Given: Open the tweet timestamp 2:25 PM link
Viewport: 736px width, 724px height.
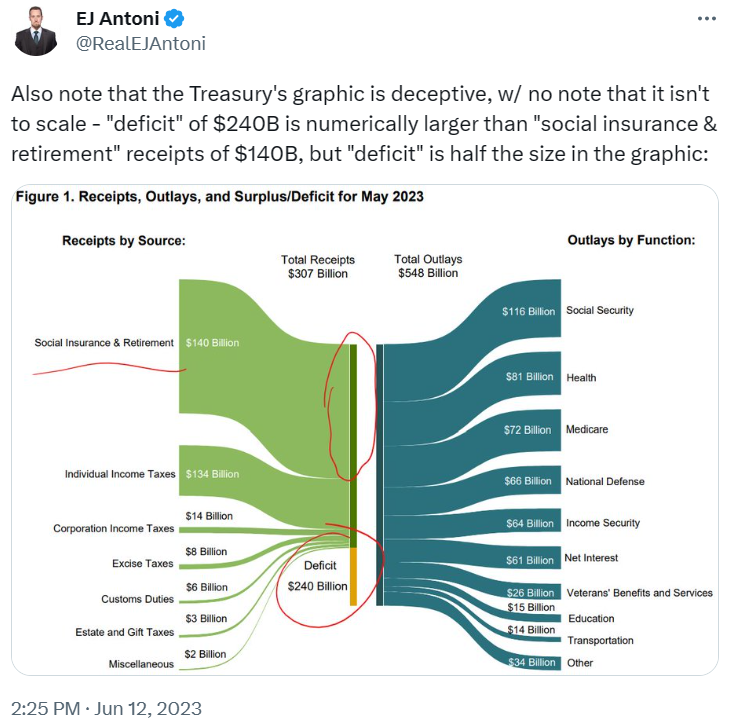Looking at the screenshot, I should coord(46,709).
